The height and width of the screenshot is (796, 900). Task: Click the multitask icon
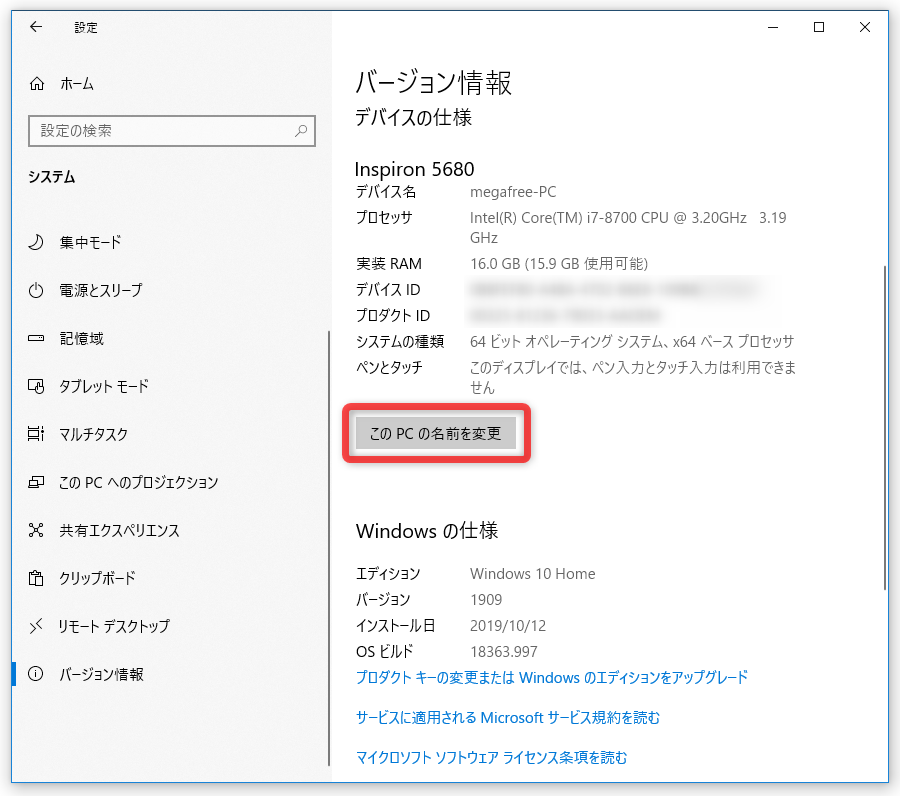(x=36, y=434)
